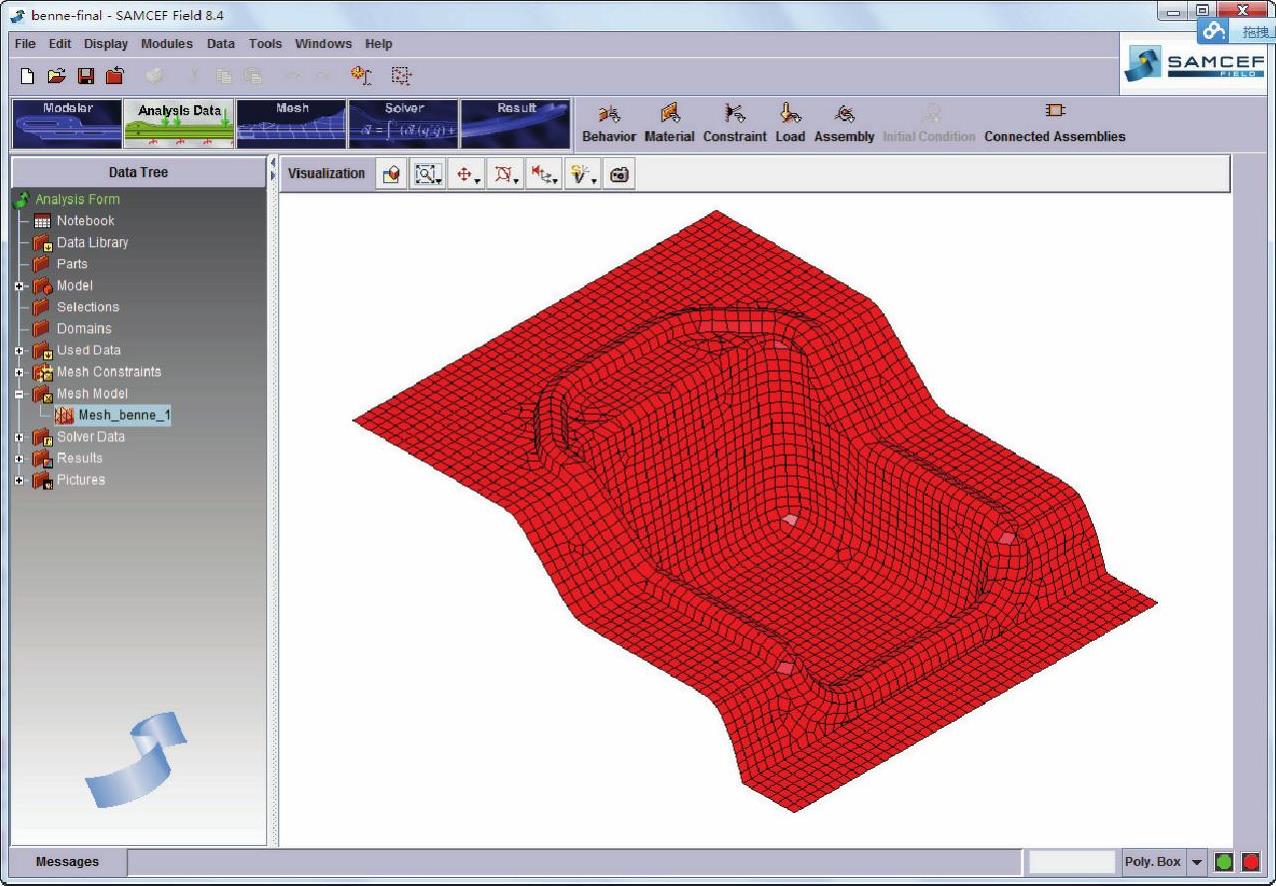
Task: Click the Save floppy disk icon
Action: tap(86, 76)
